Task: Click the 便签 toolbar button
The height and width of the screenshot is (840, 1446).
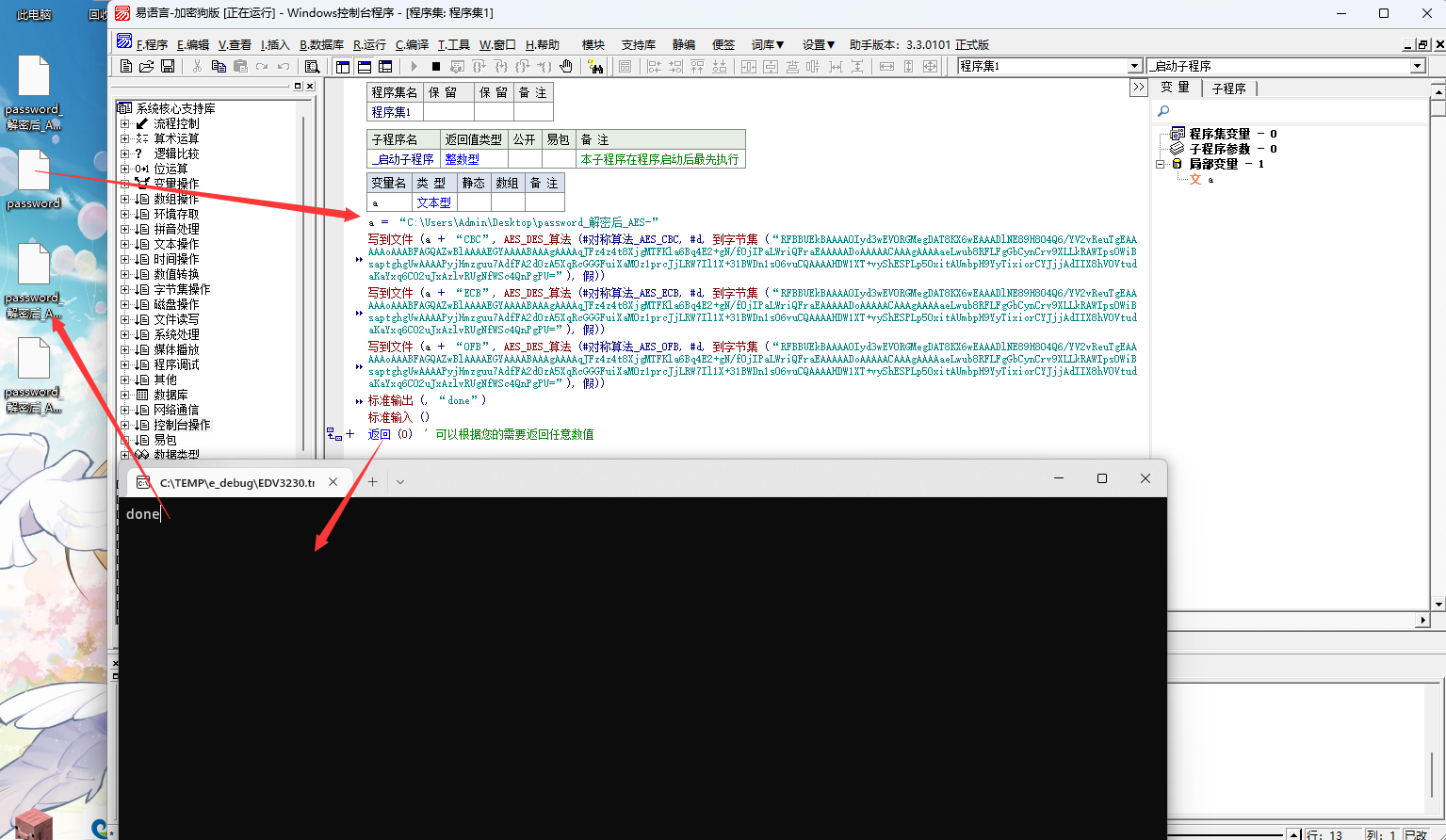Action: [x=723, y=44]
